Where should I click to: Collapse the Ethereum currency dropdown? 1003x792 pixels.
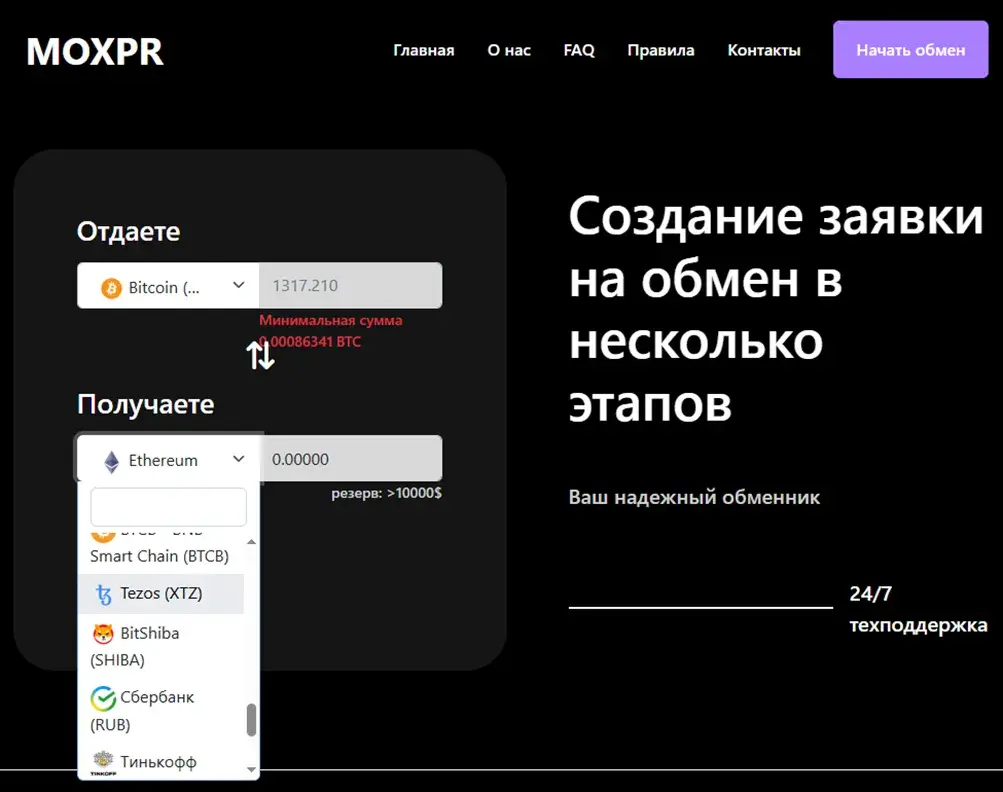point(168,458)
